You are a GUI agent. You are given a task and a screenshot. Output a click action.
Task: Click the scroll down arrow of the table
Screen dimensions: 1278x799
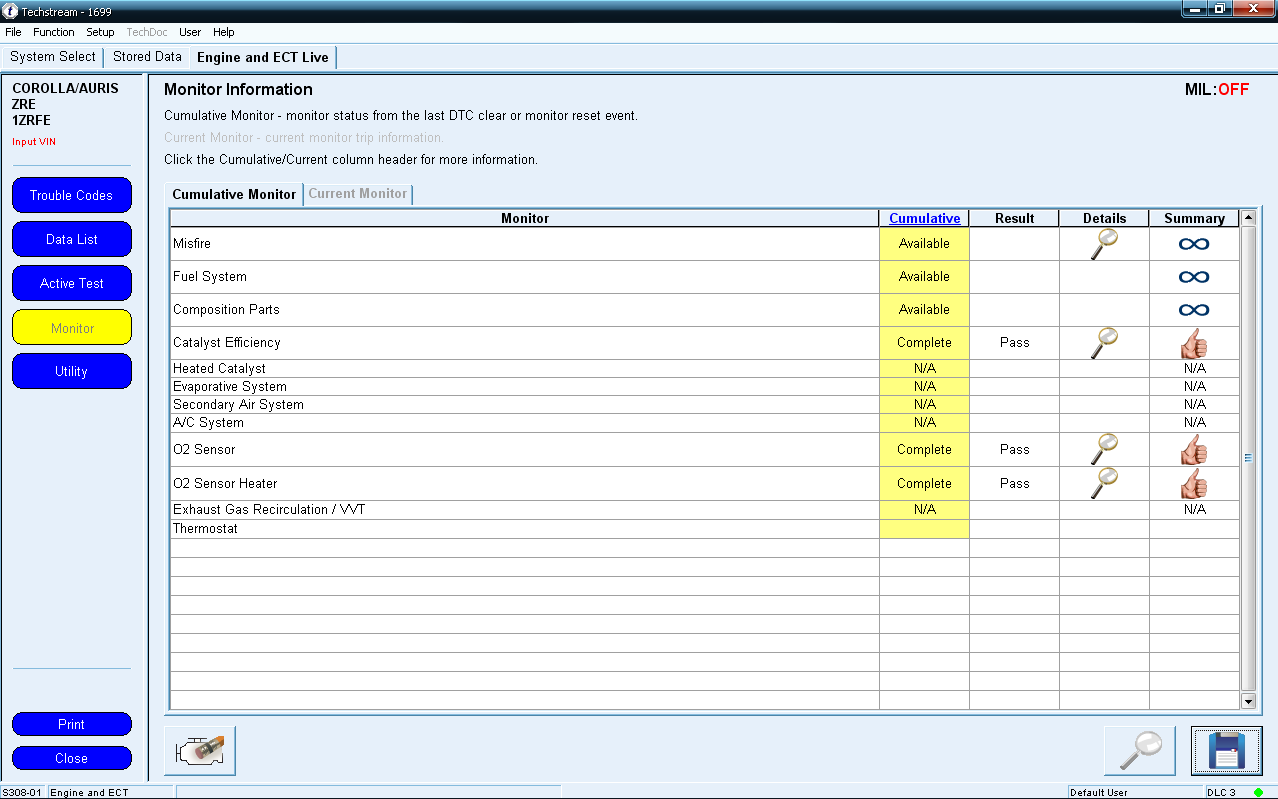click(x=1247, y=702)
